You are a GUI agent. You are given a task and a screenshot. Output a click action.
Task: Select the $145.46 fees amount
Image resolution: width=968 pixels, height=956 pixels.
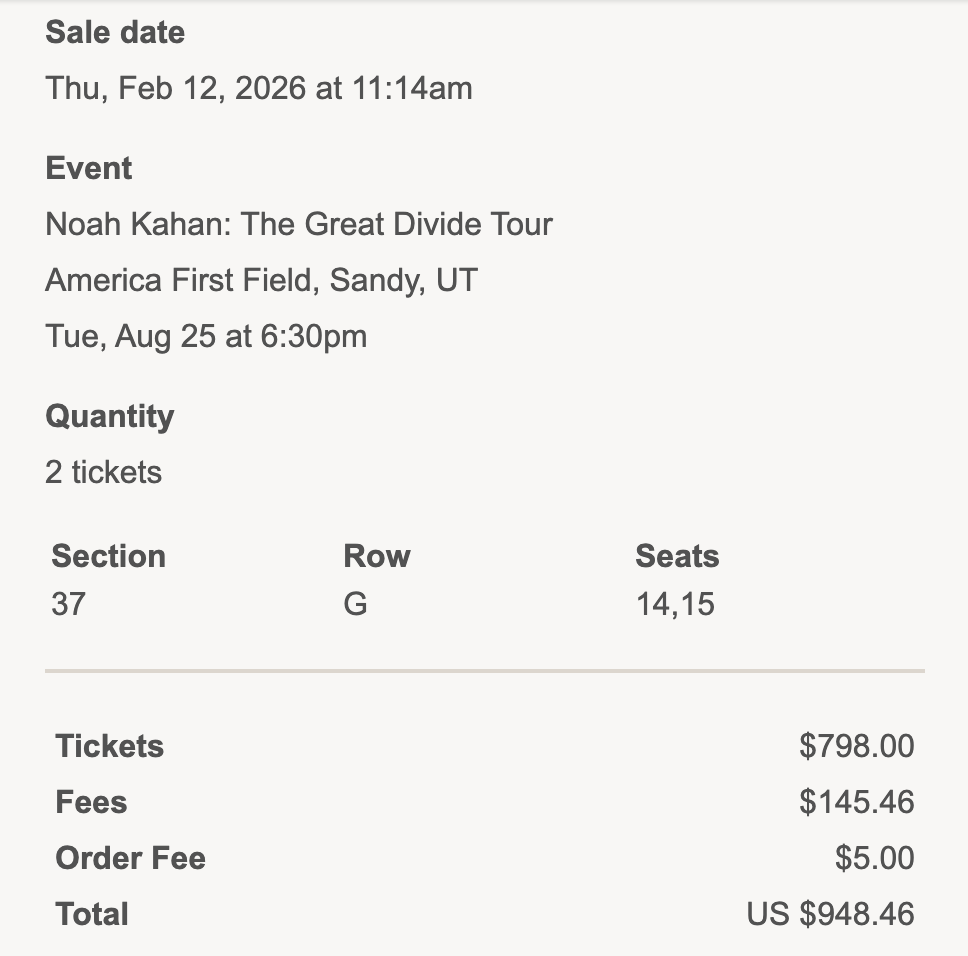[x=856, y=802]
